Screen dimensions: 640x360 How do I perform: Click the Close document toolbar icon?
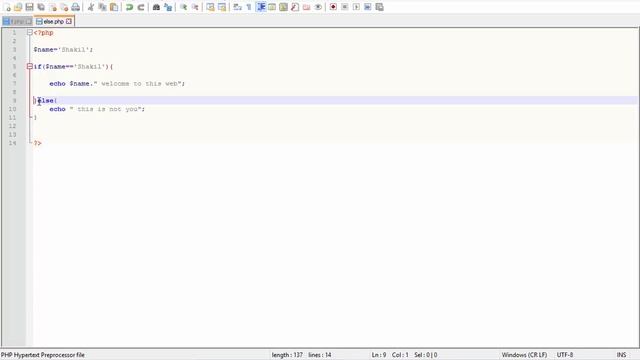[x=53, y=7]
